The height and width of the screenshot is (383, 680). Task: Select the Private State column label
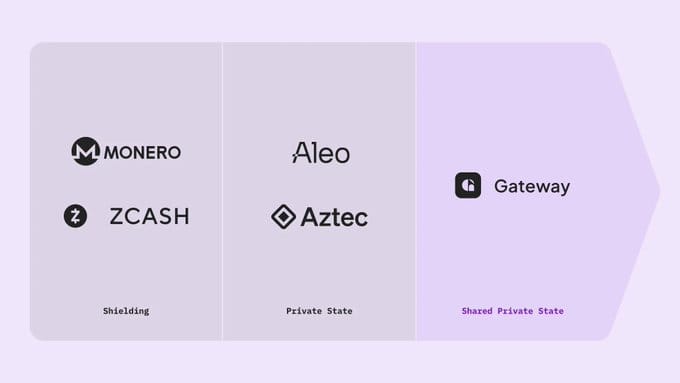point(319,311)
